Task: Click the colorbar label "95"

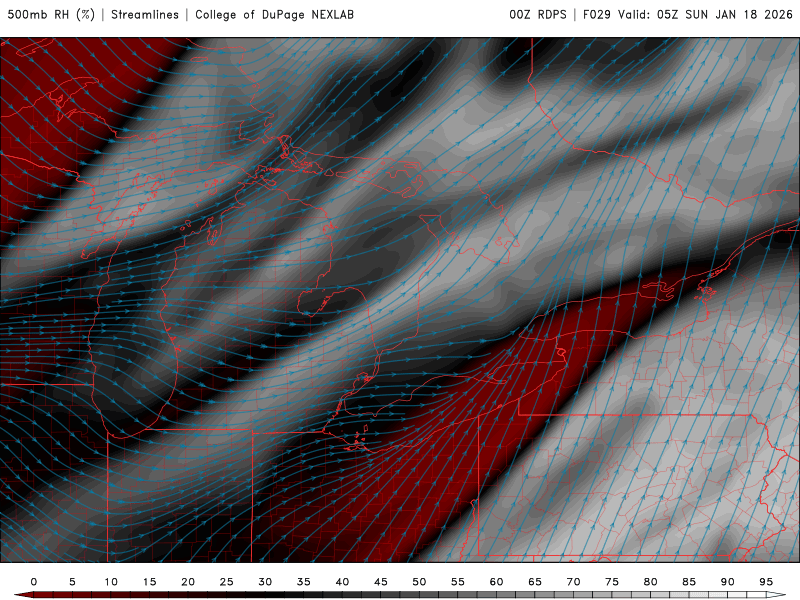Action: pyautogui.click(x=766, y=582)
